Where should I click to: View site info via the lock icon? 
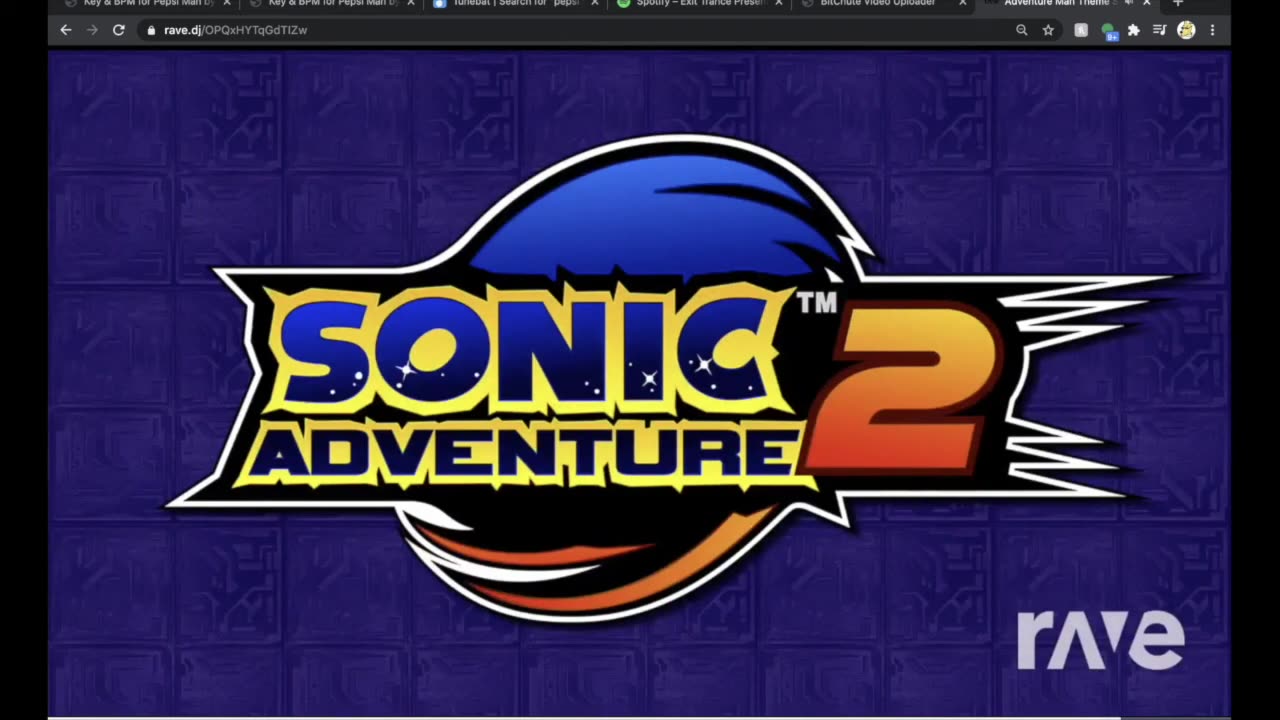[152, 30]
